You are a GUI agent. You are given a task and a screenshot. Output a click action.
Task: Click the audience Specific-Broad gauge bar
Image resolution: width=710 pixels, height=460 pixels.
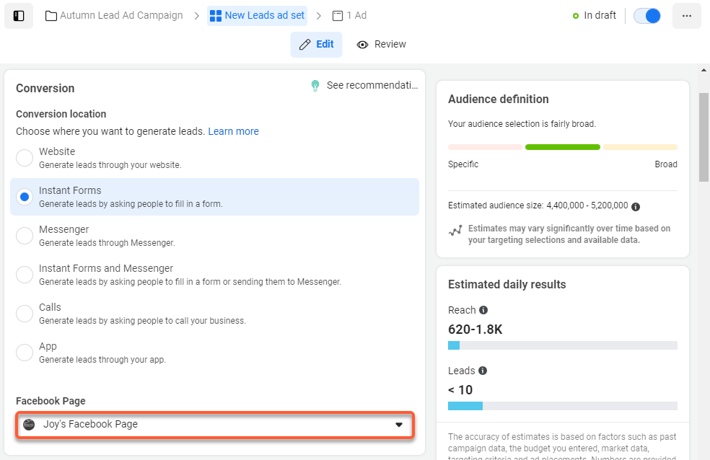[x=562, y=147]
